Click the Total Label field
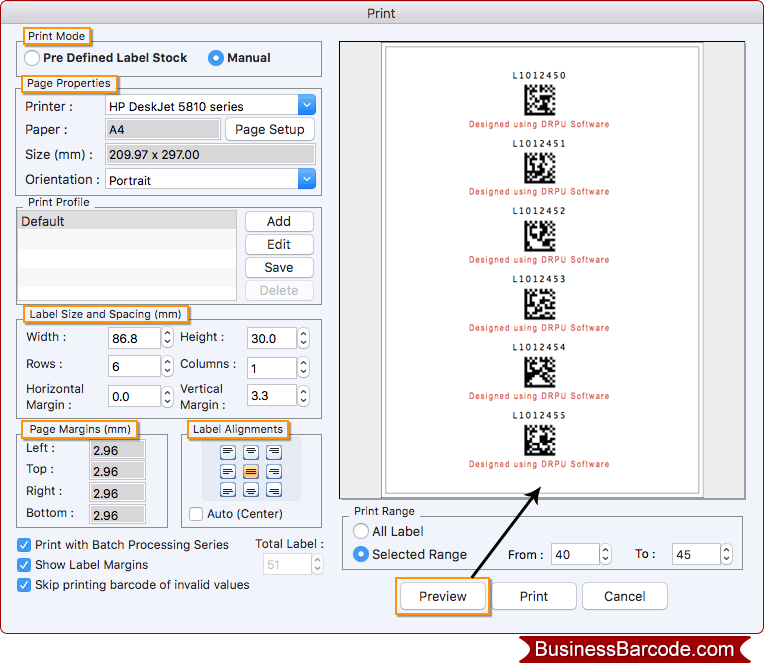The height and width of the screenshot is (663, 764). pos(287,564)
